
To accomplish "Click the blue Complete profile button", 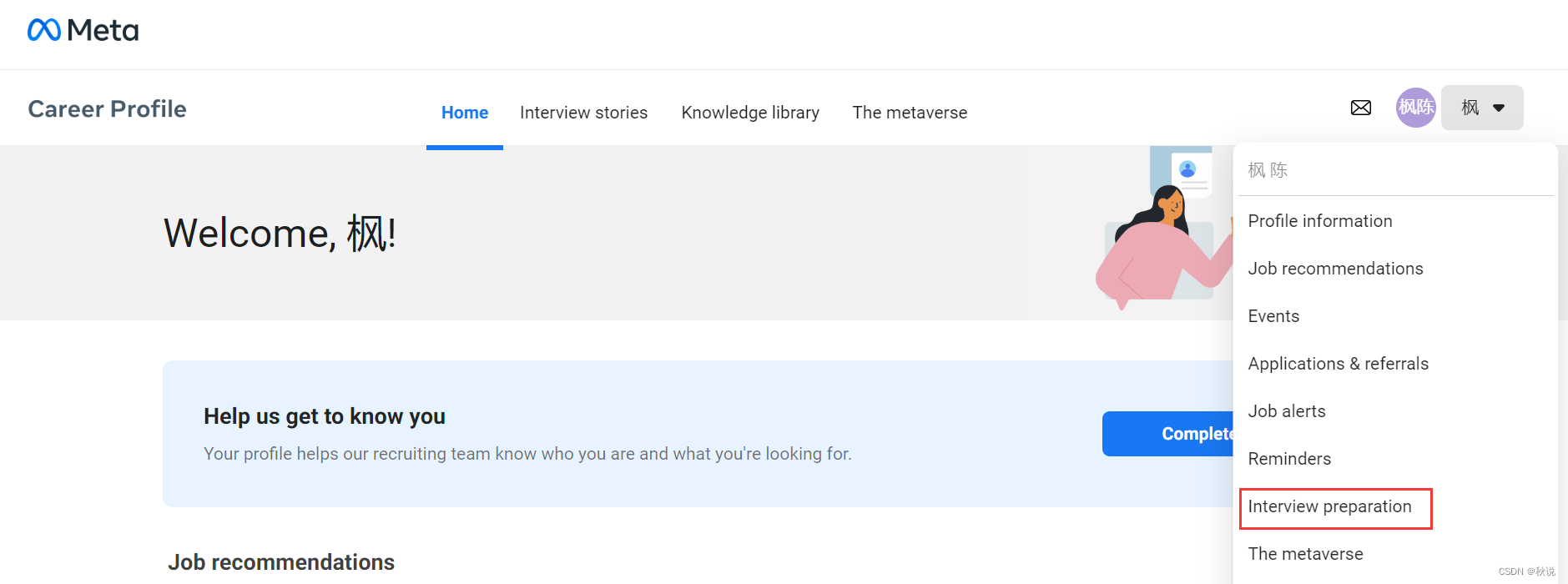I will [x=1167, y=434].
